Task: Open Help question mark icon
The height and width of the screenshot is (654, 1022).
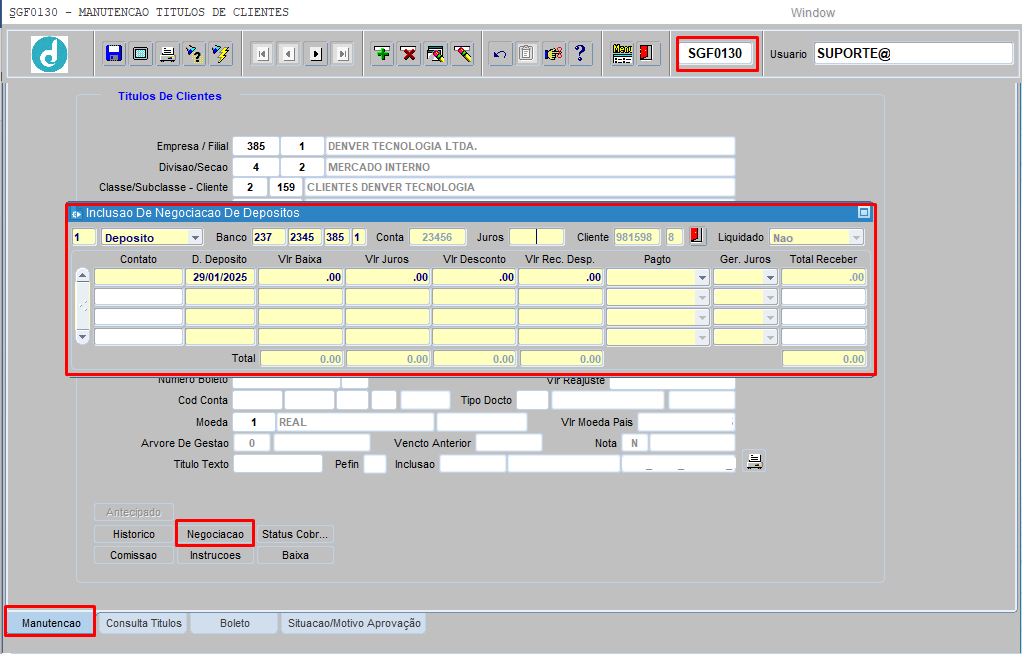Action: pos(580,53)
